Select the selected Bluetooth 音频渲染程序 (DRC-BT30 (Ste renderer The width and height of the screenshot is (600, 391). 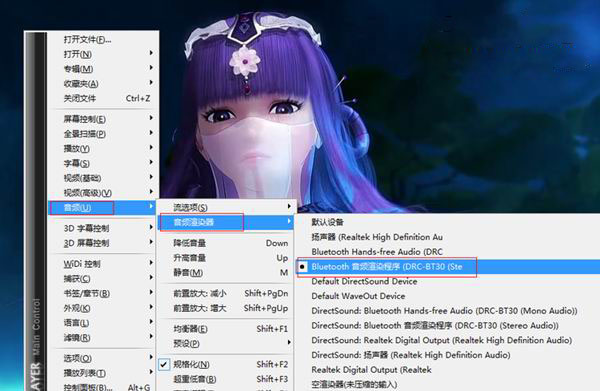coord(448,267)
